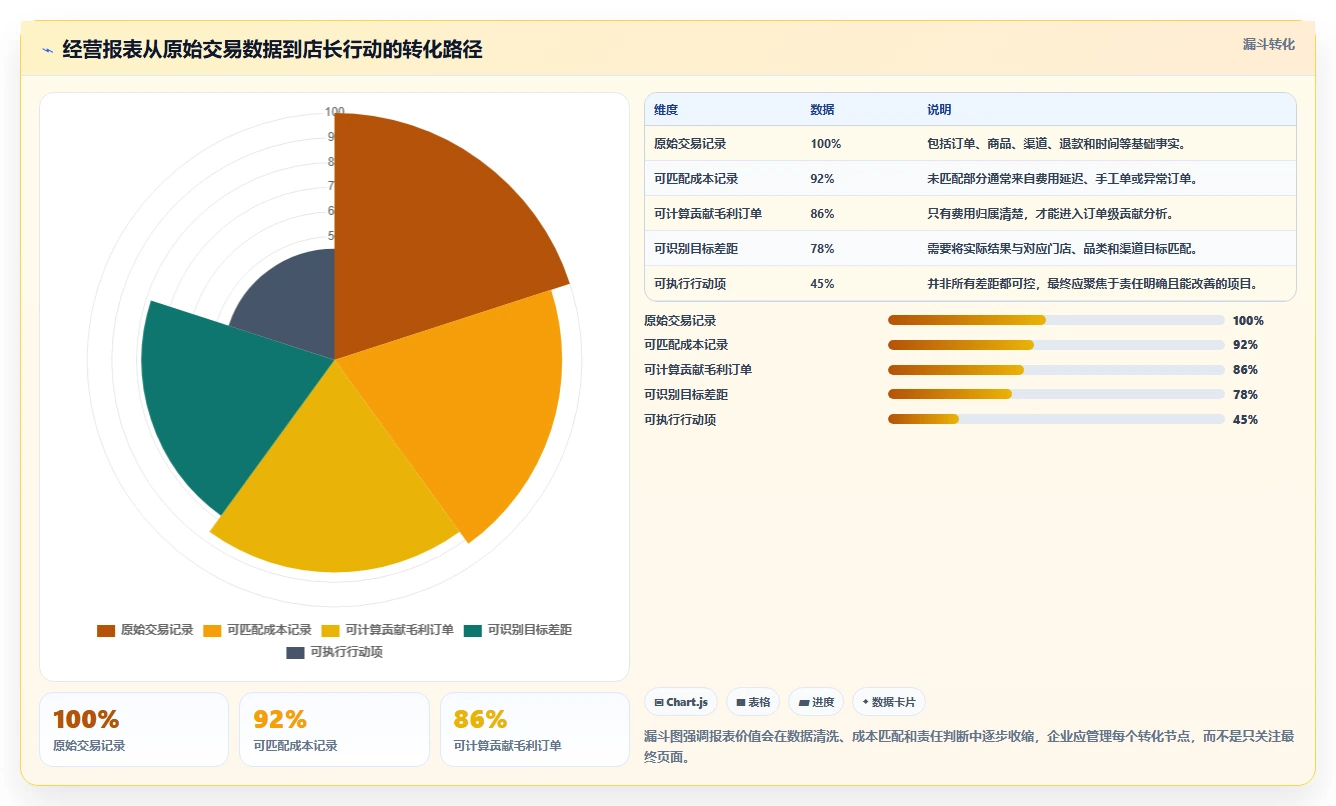This screenshot has height=806, width=1336.
Task: Click the 说明 table column header
Action: 939,110
